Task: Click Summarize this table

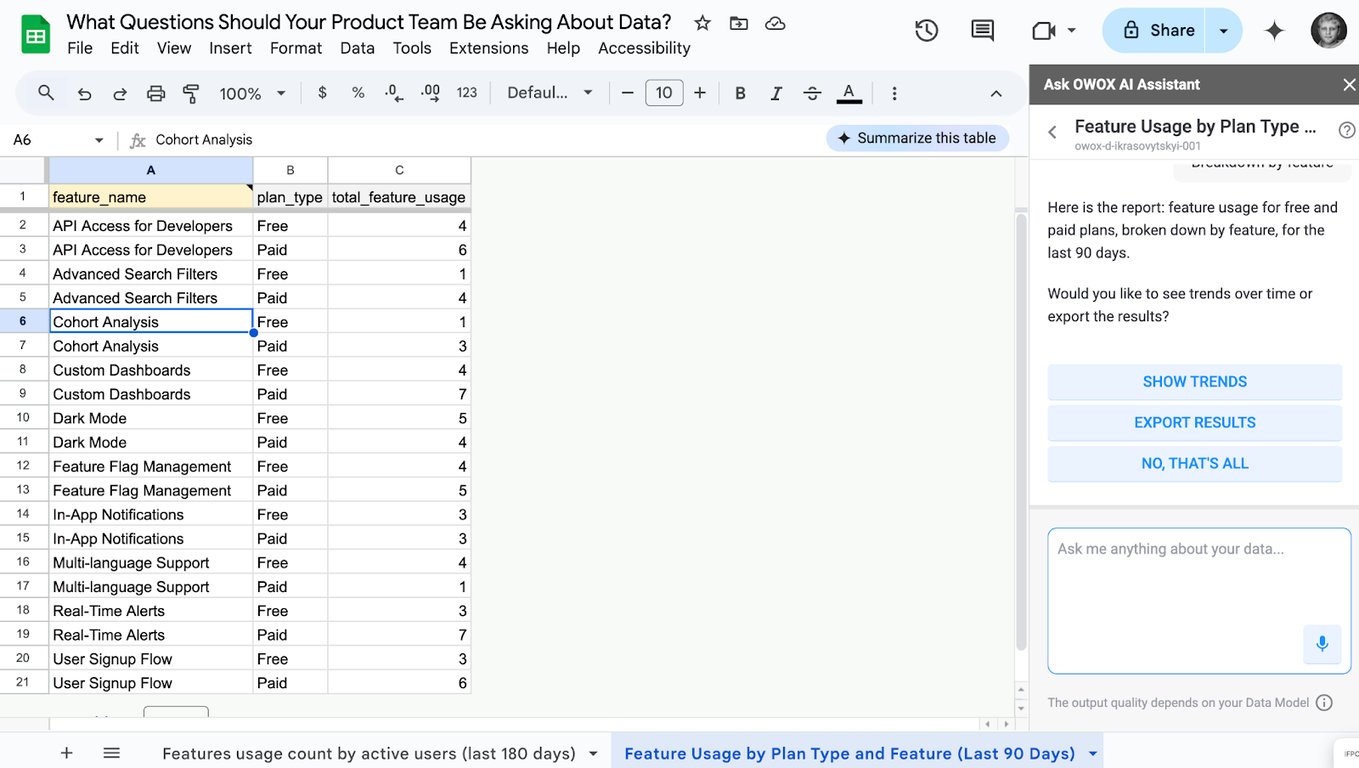Action: (917, 138)
